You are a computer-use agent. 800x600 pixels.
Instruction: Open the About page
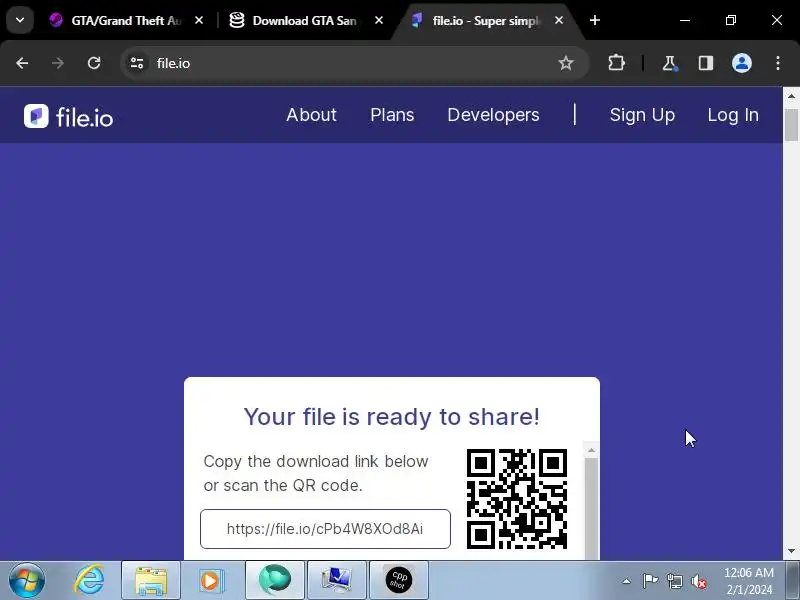(x=311, y=115)
